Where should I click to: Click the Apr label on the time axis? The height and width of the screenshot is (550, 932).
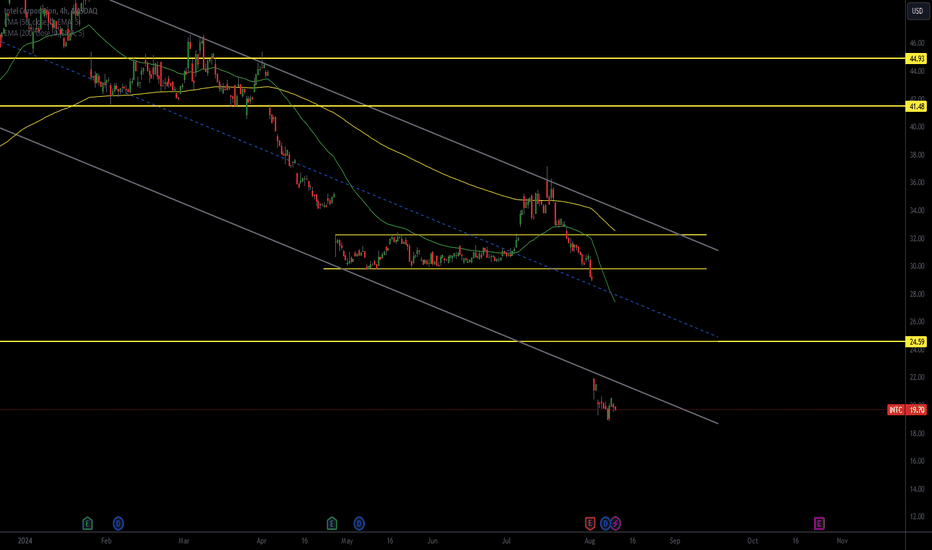tap(262, 541)
